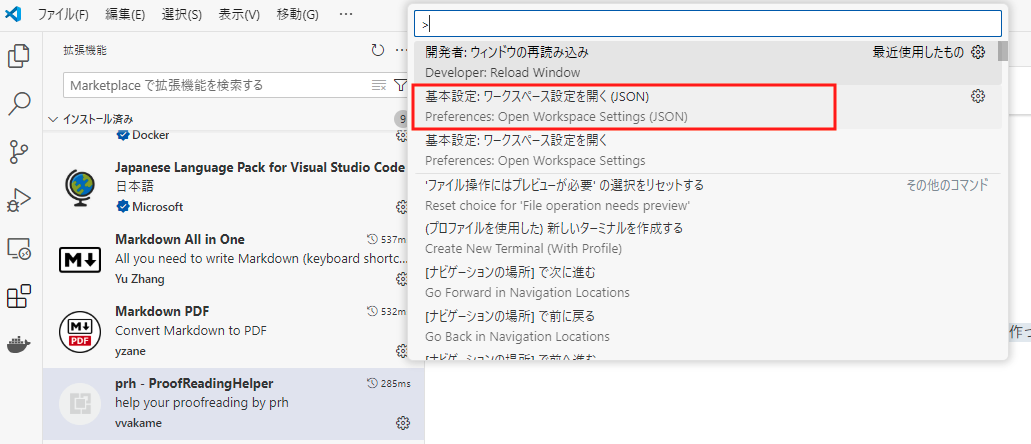1031x444 pixels.
Task: Click the Yu Zhang publisher name
Action: click(140, 279)
